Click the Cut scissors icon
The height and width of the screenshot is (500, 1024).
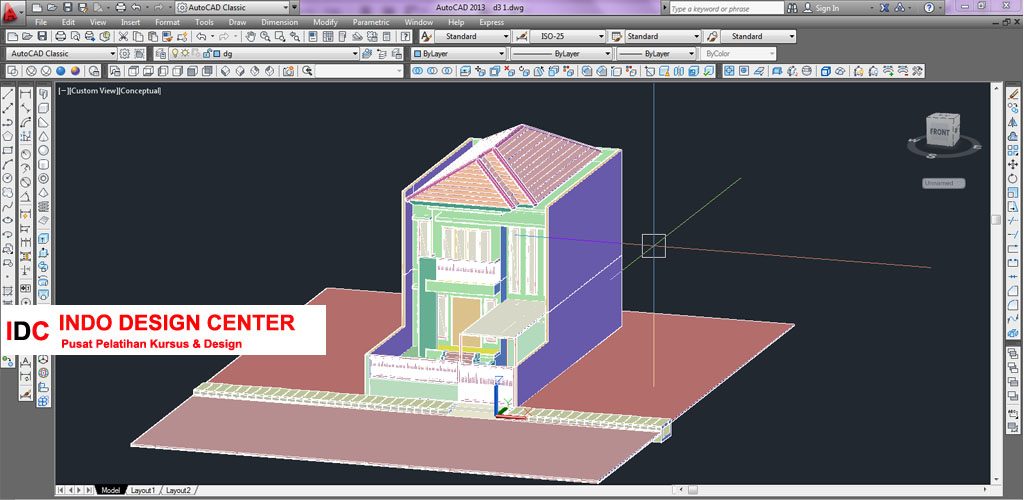pos(123,37)
